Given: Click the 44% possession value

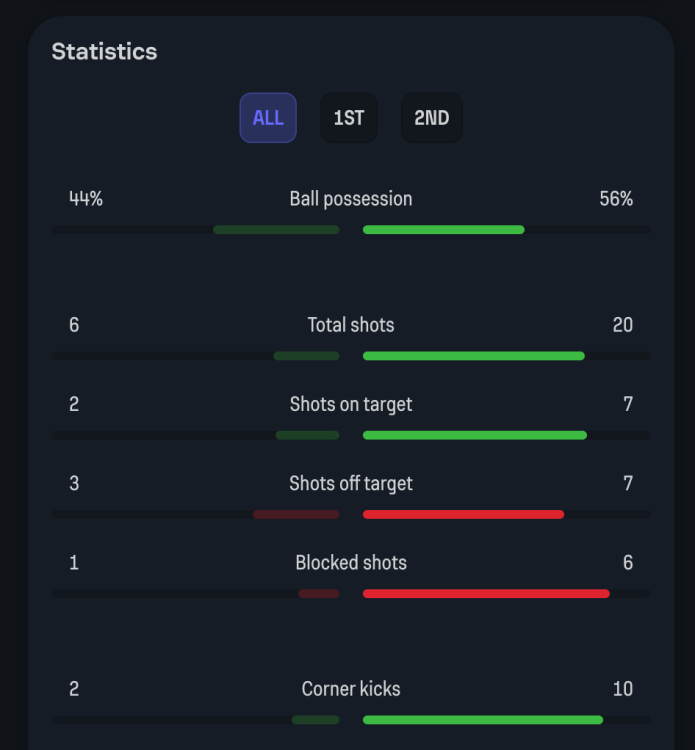Looking at the screenshot, I should tap(86, 199).
